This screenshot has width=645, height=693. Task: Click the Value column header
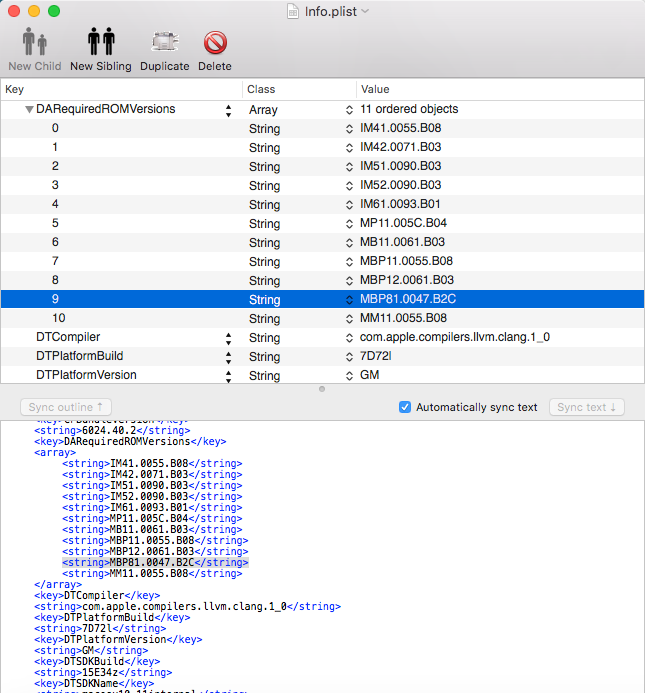click(x=500, y=89)
